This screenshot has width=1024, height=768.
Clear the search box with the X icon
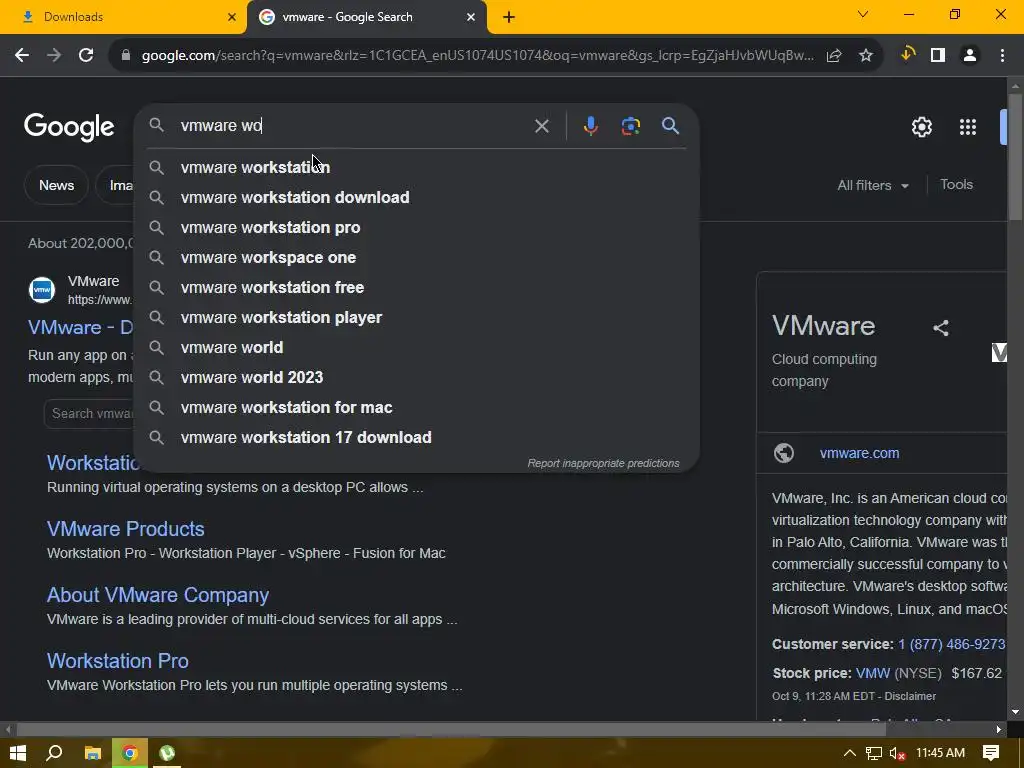542,126
